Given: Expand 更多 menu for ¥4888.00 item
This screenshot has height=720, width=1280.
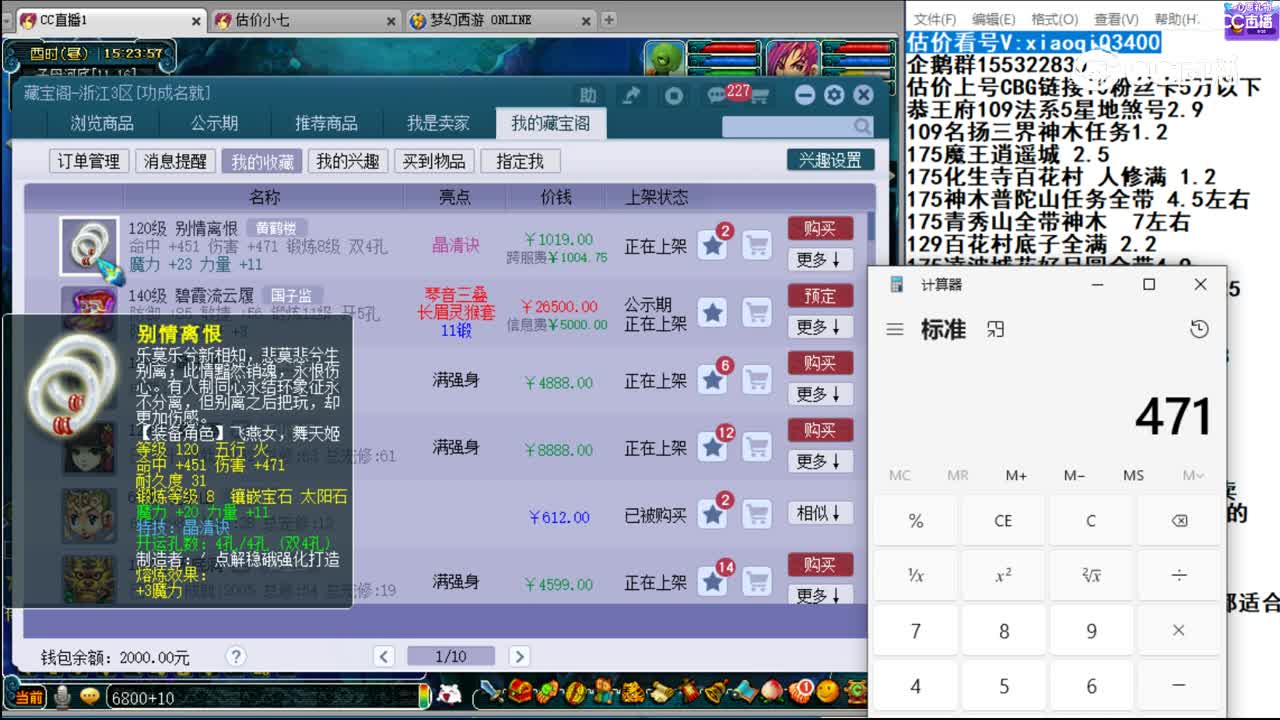Looking at the screenshot, I should pyautogui.click(x=820, y=394).
